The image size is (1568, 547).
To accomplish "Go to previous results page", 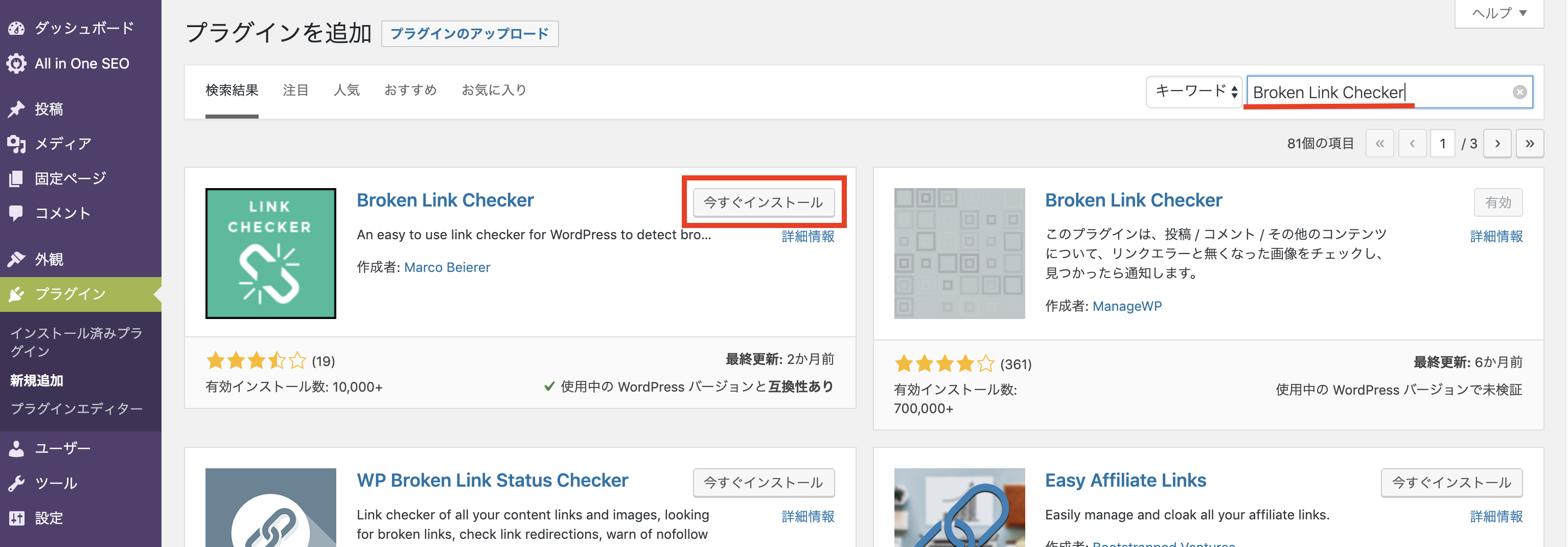I will point(1412,144).
